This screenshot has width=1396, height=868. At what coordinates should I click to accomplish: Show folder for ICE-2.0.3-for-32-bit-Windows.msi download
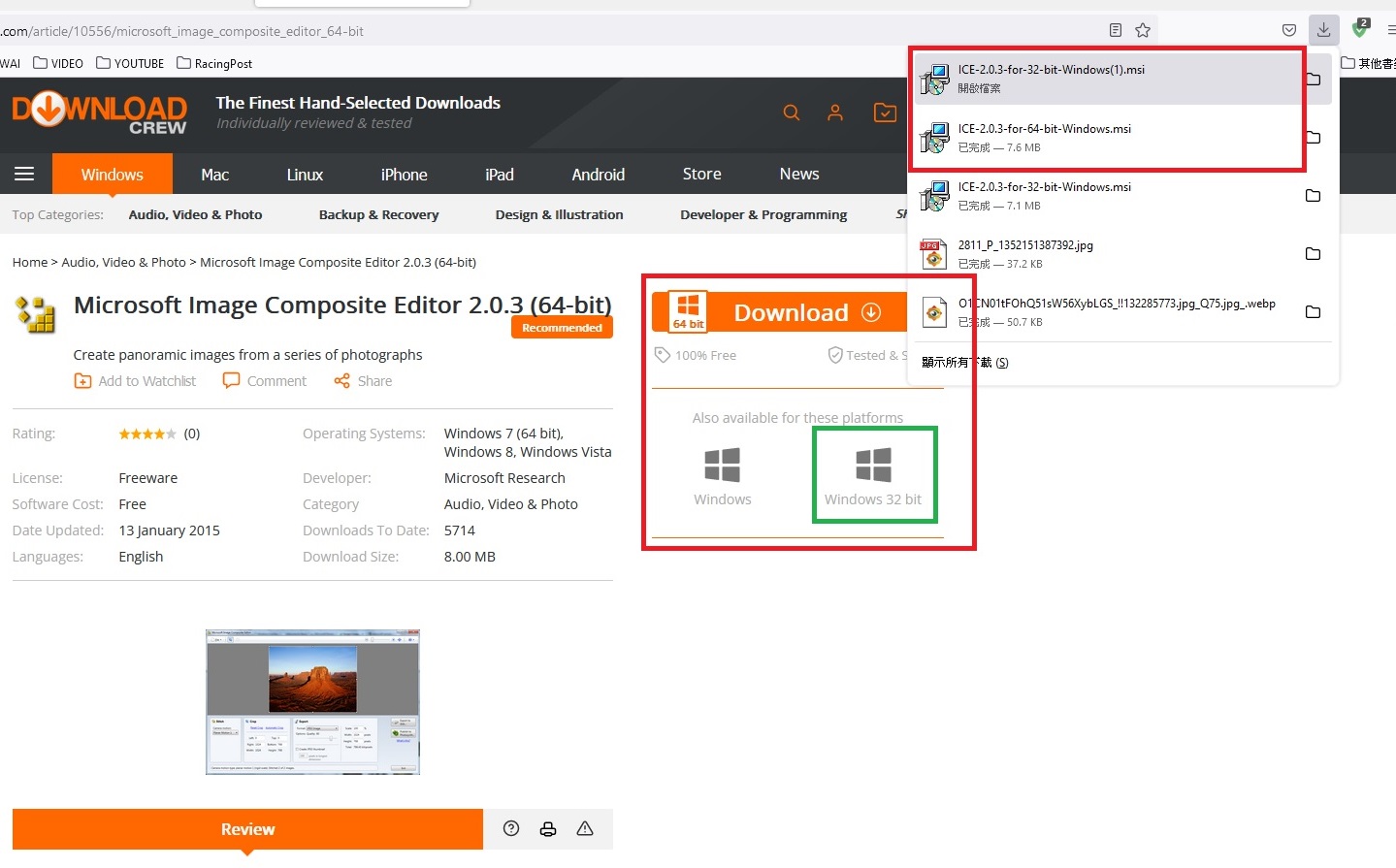[x=1313, y=195]
